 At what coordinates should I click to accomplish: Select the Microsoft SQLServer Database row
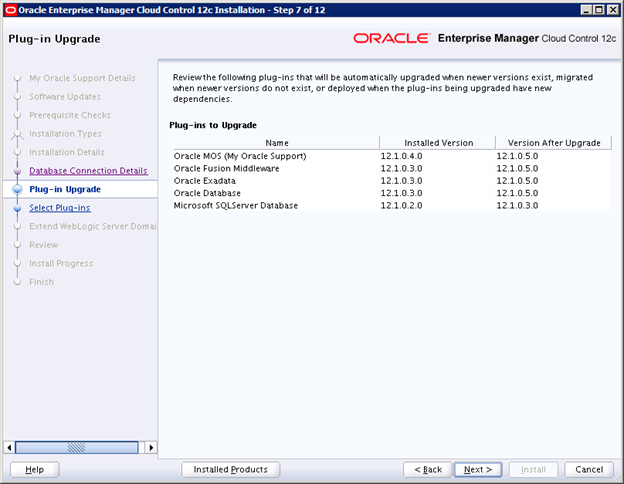point(392,205)
